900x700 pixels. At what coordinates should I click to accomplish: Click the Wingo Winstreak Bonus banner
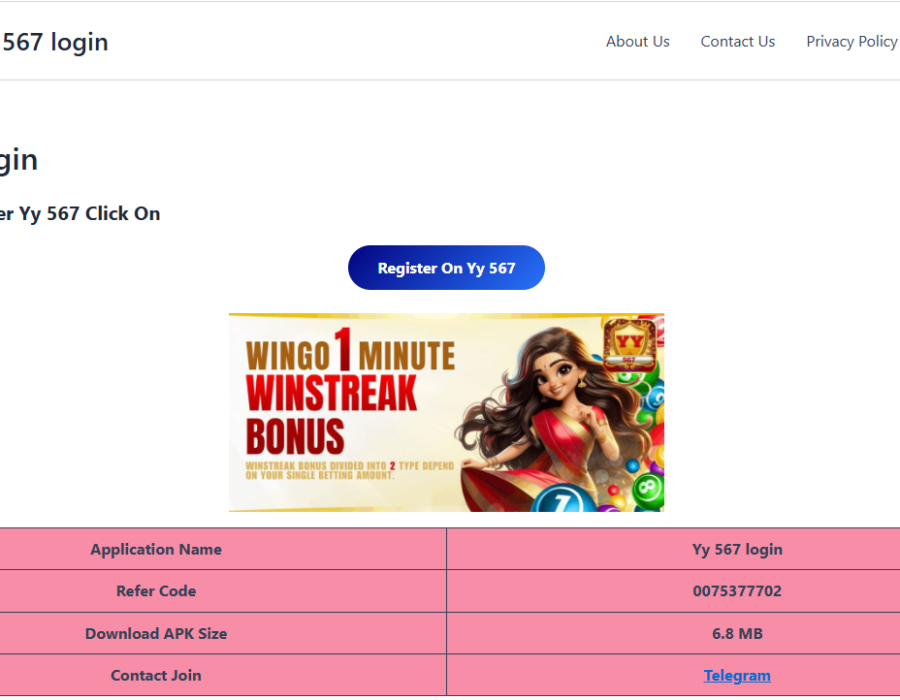coord(447,413)
